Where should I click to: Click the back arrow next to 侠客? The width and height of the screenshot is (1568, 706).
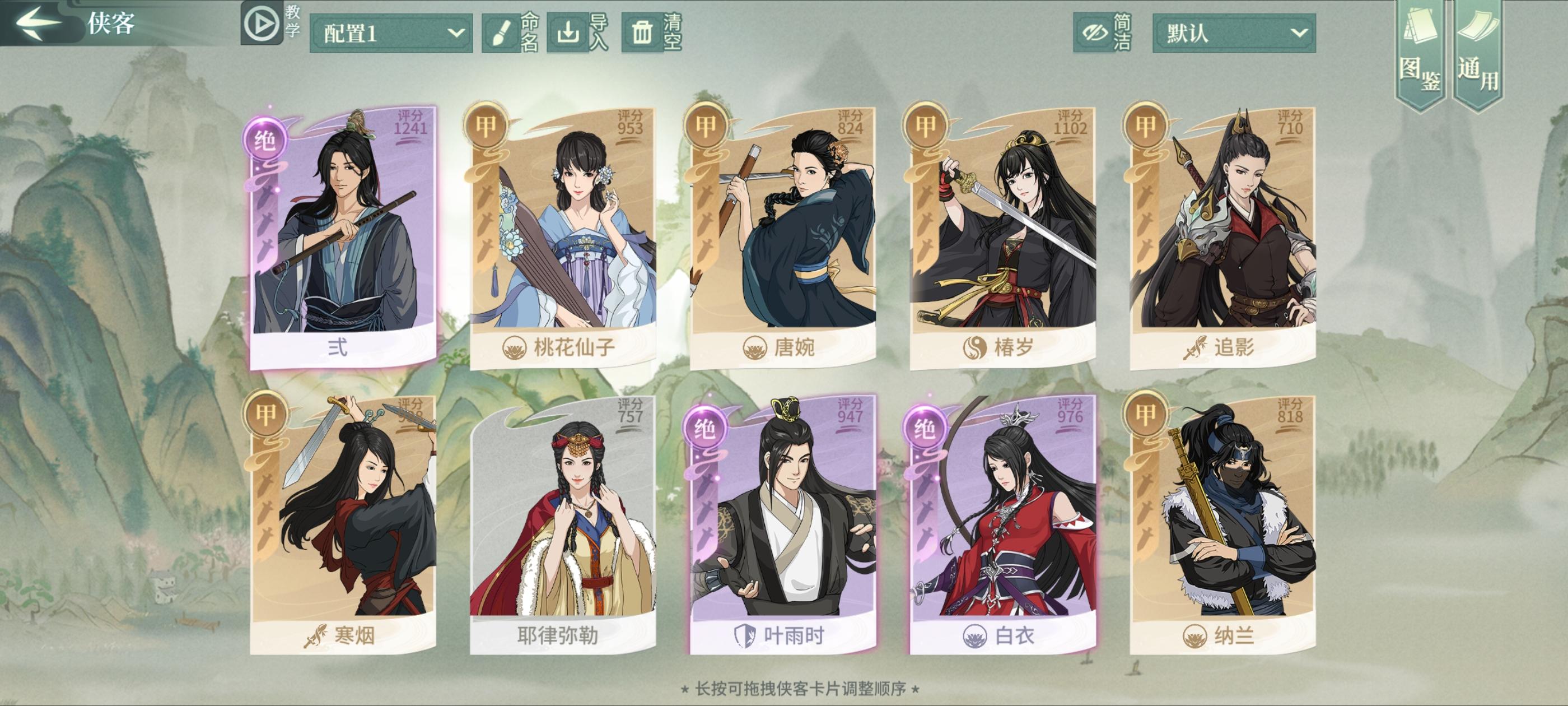[x=38, y=23]
